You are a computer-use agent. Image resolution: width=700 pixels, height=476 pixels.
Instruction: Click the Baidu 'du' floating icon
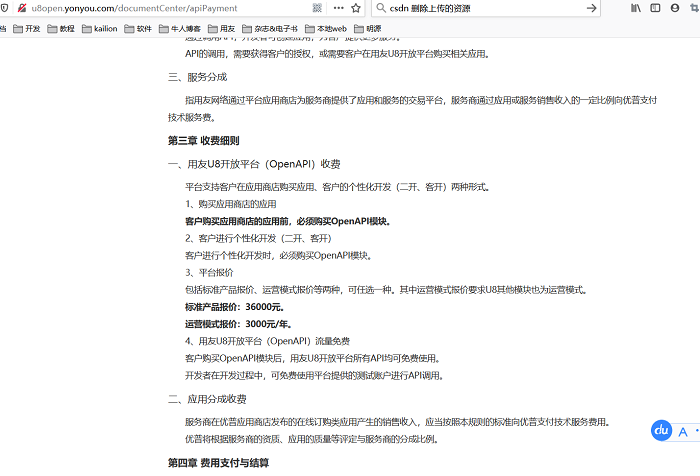tap(660, 430)
